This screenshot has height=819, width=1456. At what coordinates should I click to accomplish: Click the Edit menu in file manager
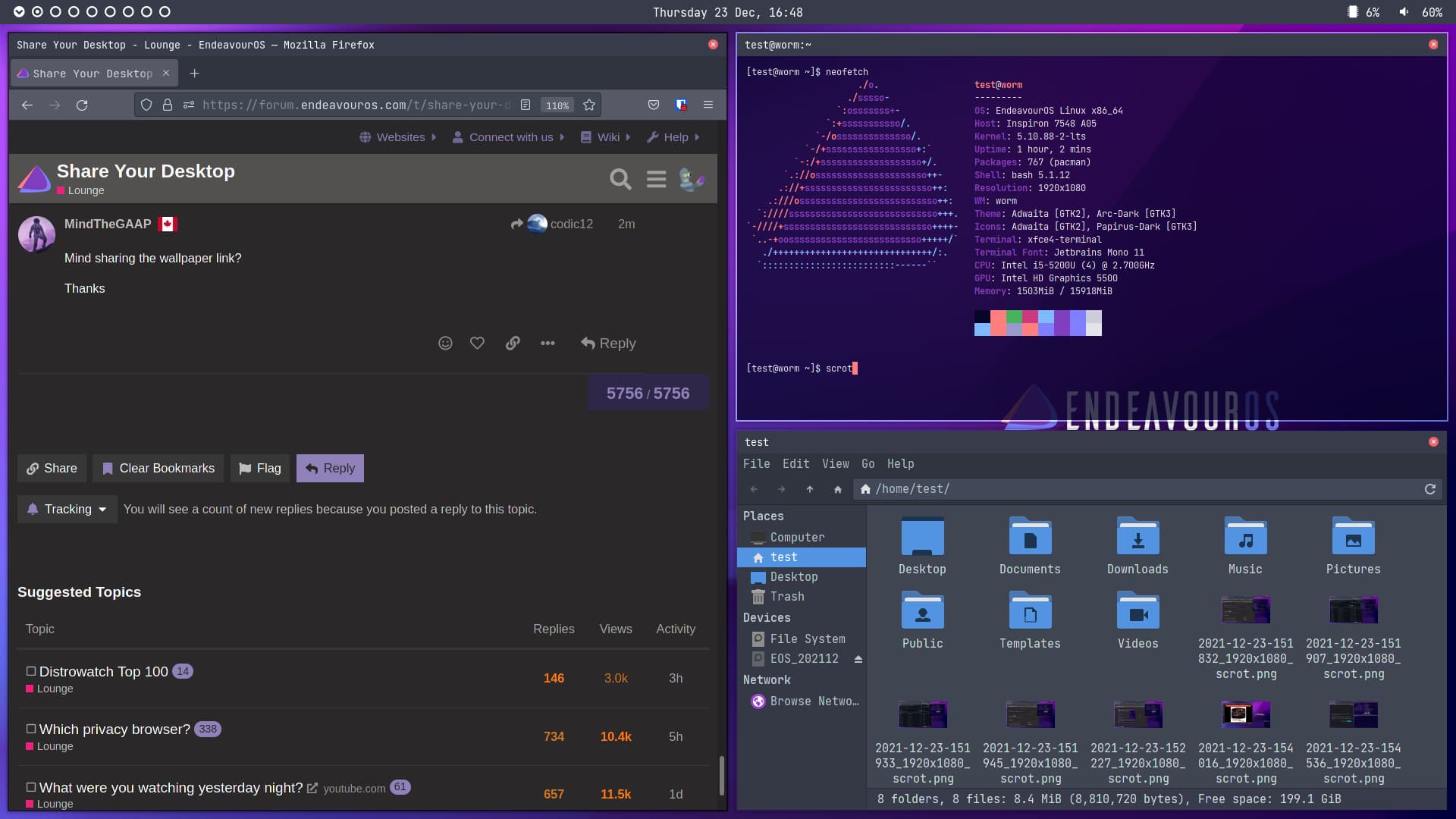(x=796, y=463)
